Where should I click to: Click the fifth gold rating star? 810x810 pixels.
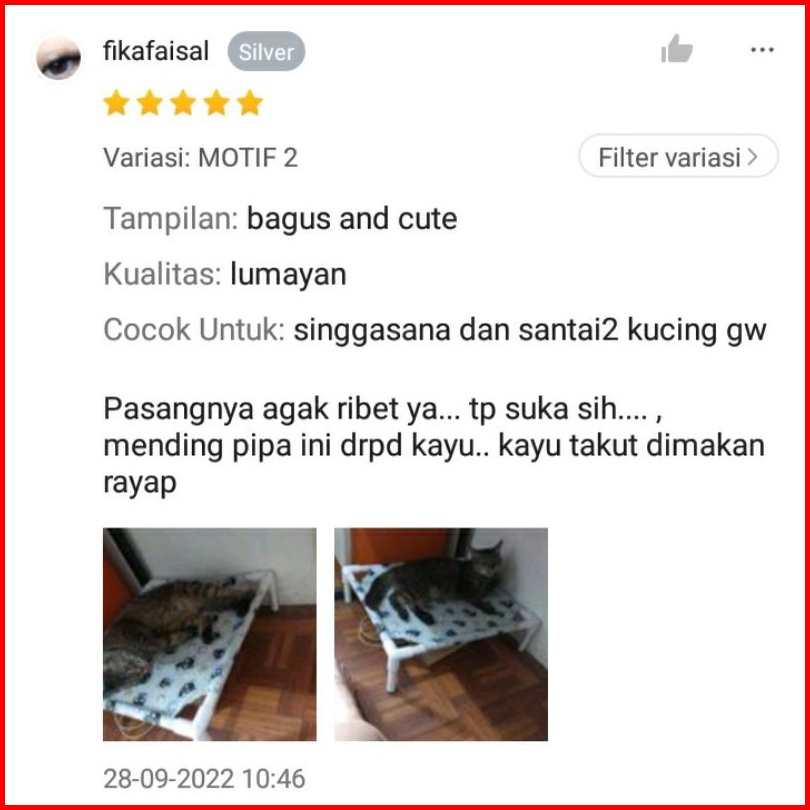click(x=250, y=102)
